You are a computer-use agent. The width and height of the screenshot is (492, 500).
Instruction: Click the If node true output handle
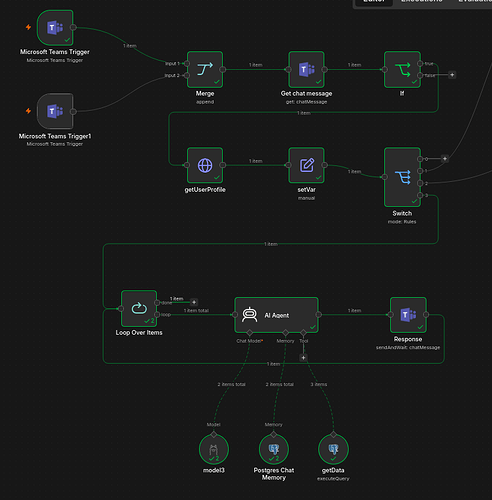click(x=420, y=63)
